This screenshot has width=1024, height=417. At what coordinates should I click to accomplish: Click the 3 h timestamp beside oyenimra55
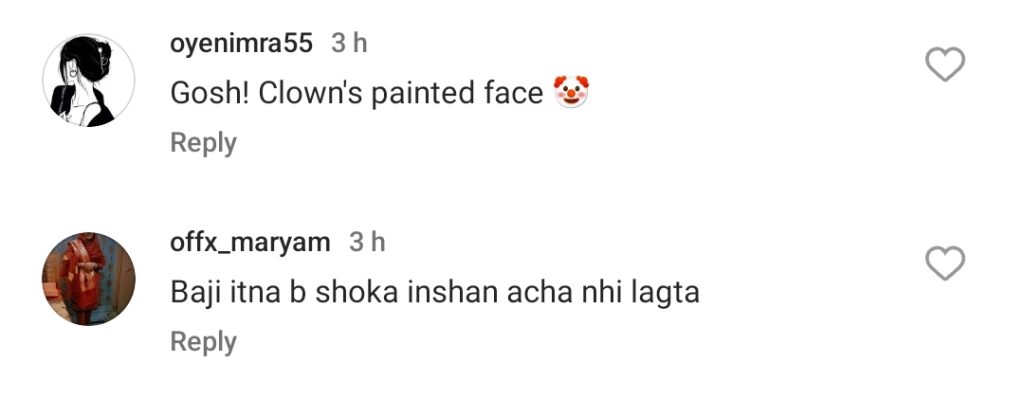(x=349, y=44)
